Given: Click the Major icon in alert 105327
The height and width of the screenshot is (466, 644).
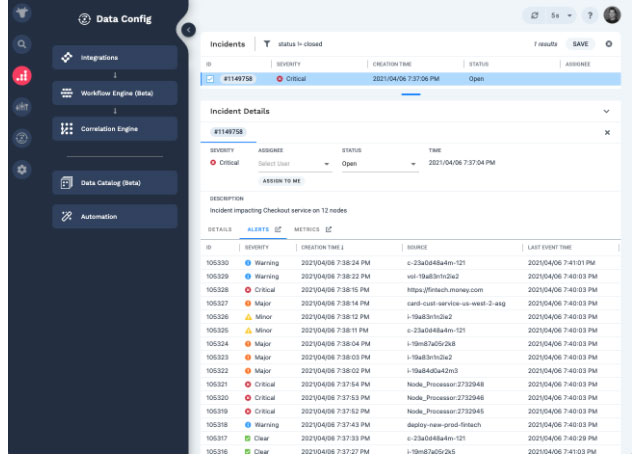Looking at the screenshot, I should coord(248,303).
